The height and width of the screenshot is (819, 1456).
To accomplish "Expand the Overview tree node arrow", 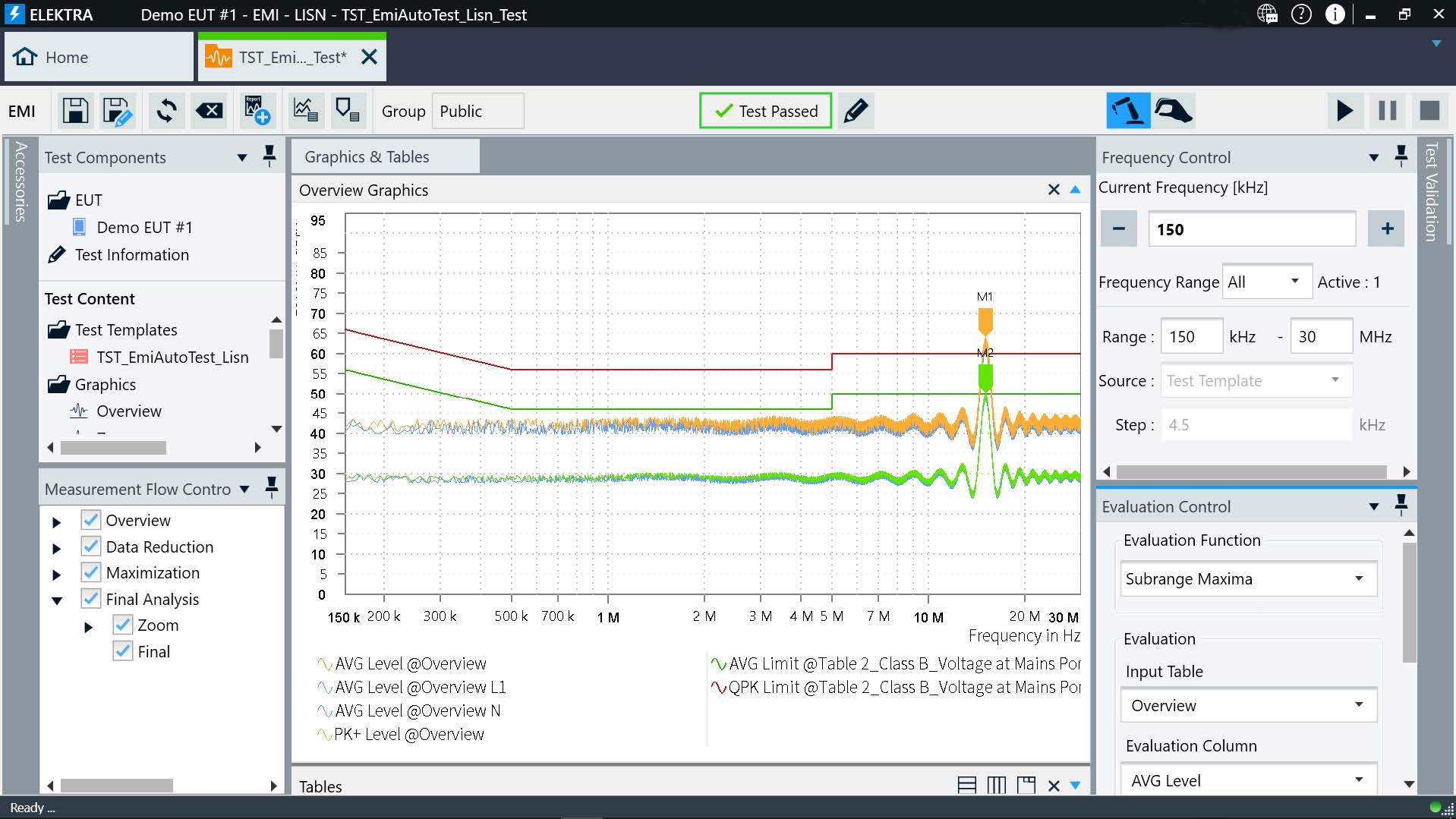I will [x=56, y=521].
